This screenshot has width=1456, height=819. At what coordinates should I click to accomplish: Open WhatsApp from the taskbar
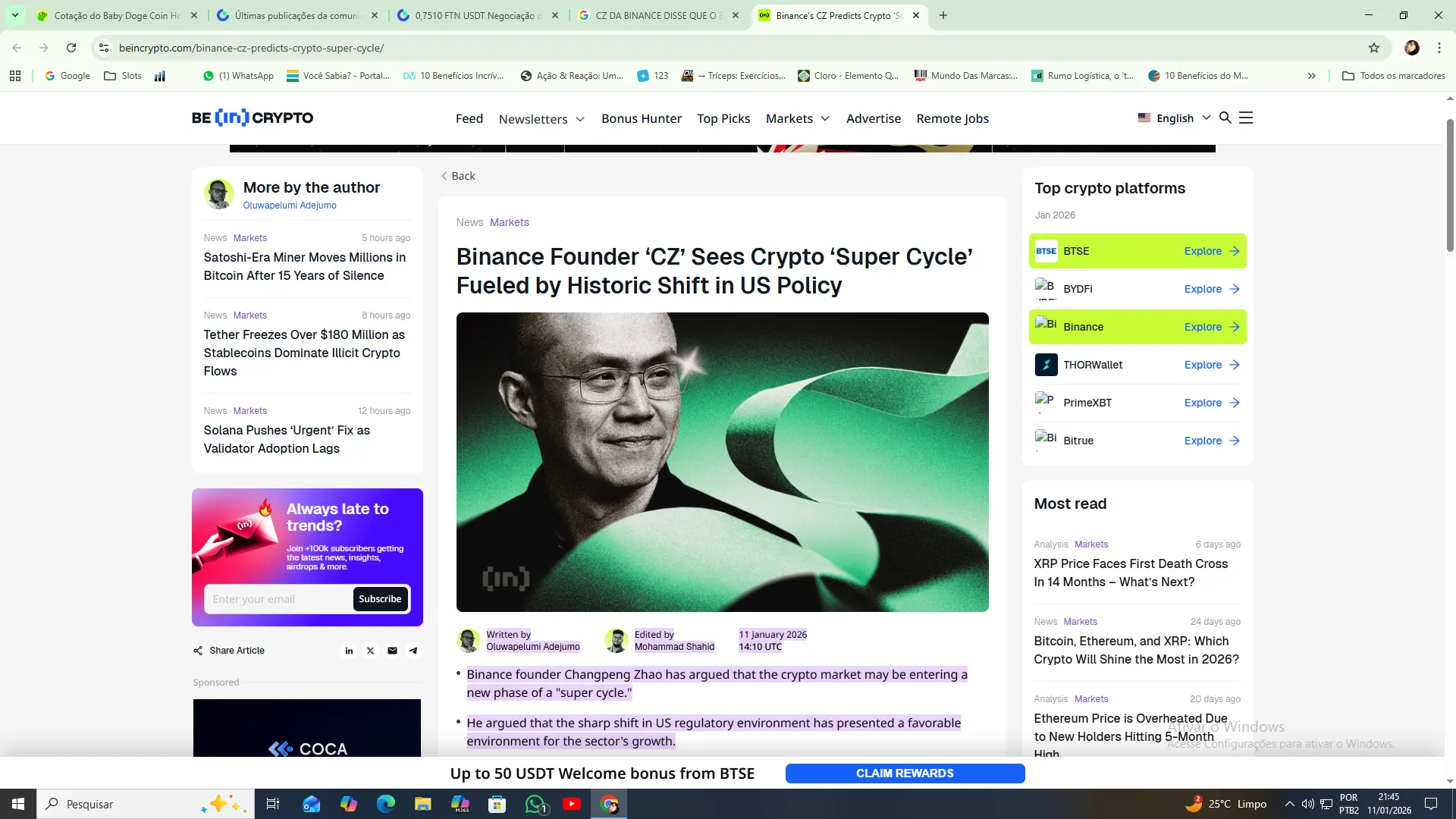[x=535, y=804]
